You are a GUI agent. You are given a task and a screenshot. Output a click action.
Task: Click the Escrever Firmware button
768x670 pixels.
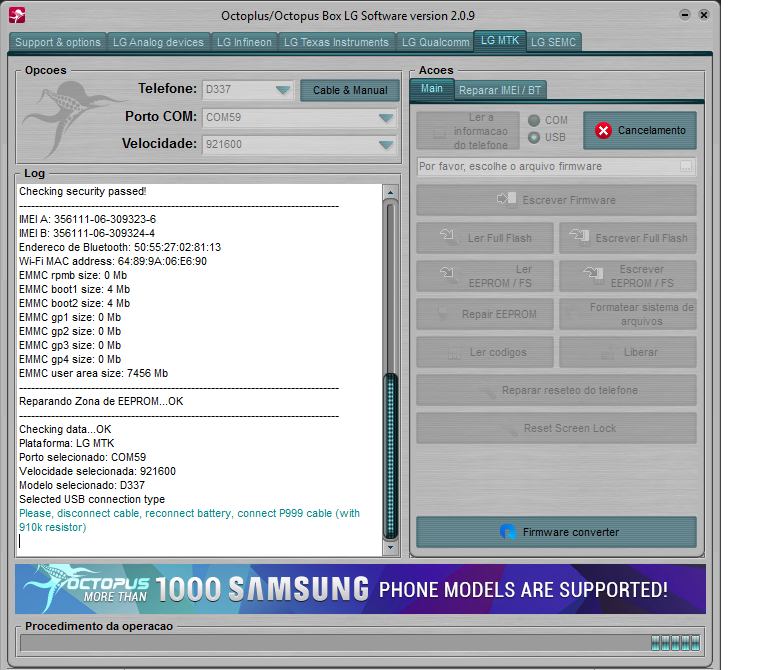pyautogui.click(x=556, y=200)
